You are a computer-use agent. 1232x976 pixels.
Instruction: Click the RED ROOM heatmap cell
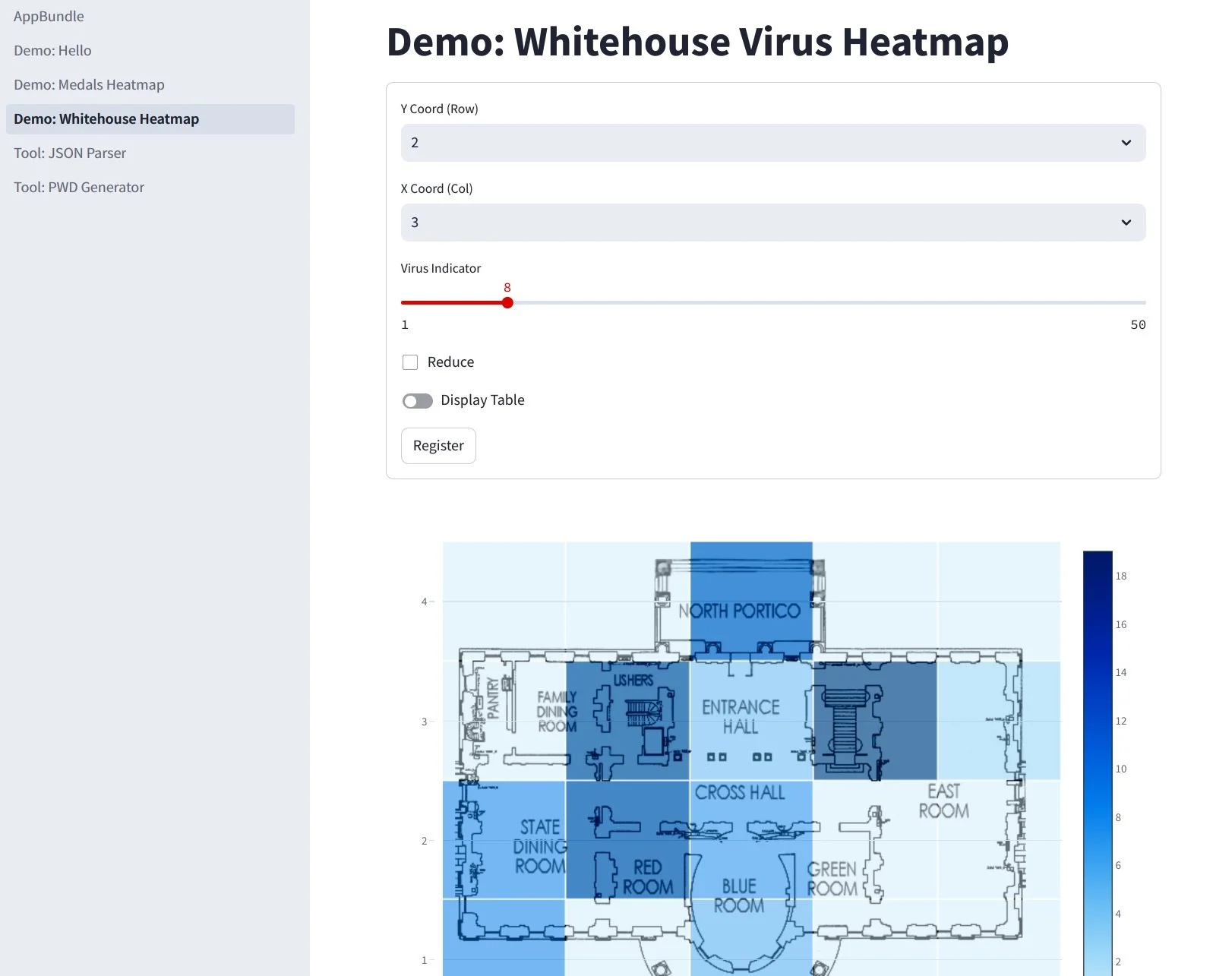pos(627,839)
